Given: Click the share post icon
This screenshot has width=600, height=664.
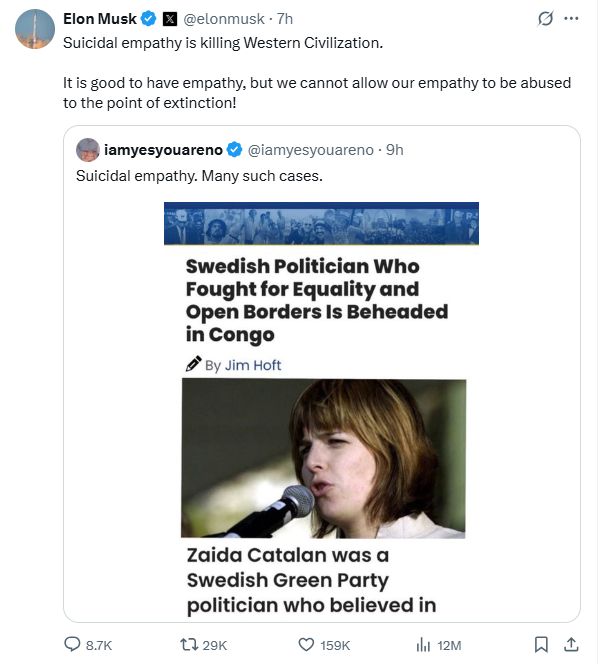Looking at the screenshot, I should pos(572,645).
